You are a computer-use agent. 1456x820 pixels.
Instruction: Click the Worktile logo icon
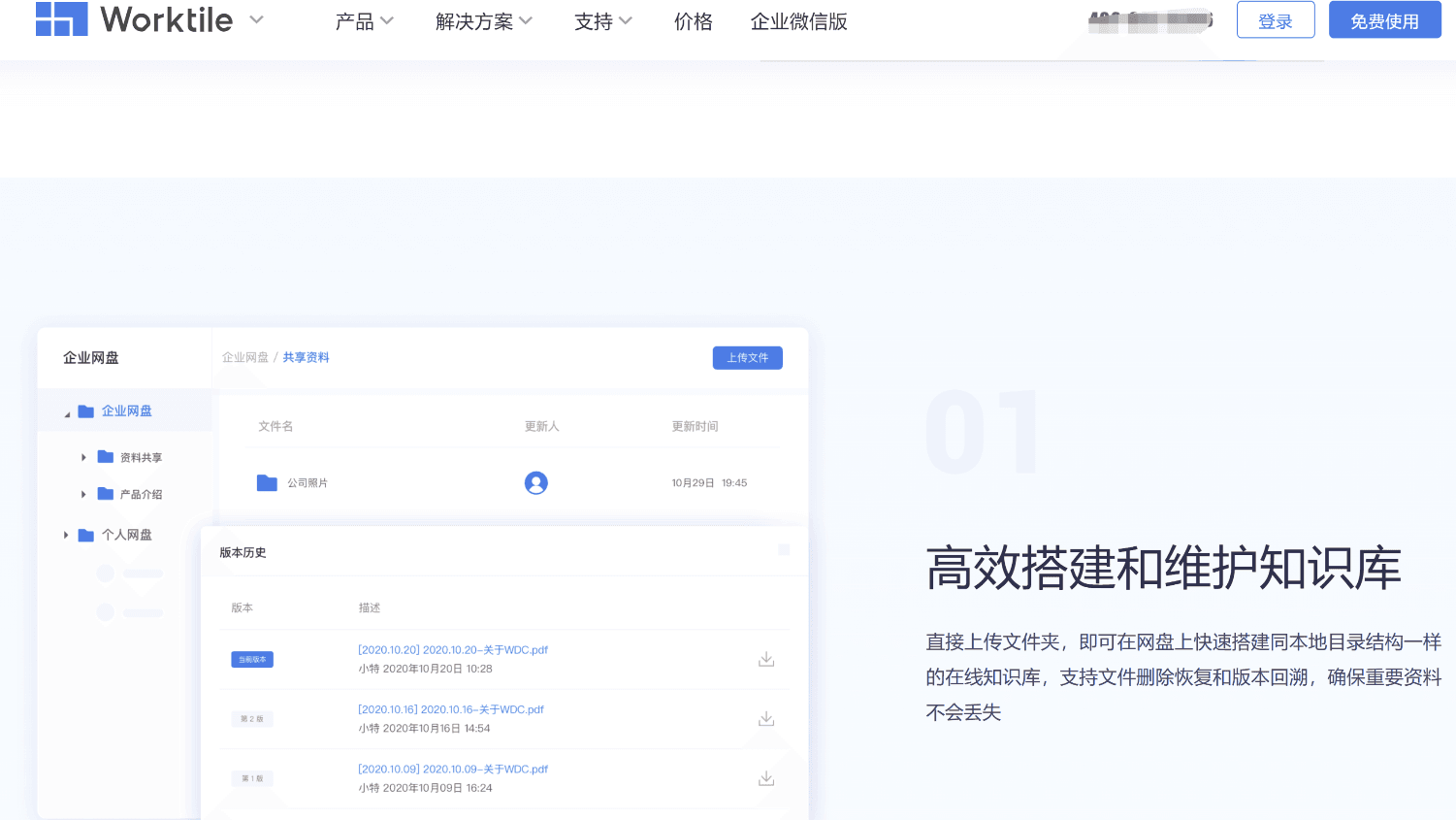click(61, 18)
